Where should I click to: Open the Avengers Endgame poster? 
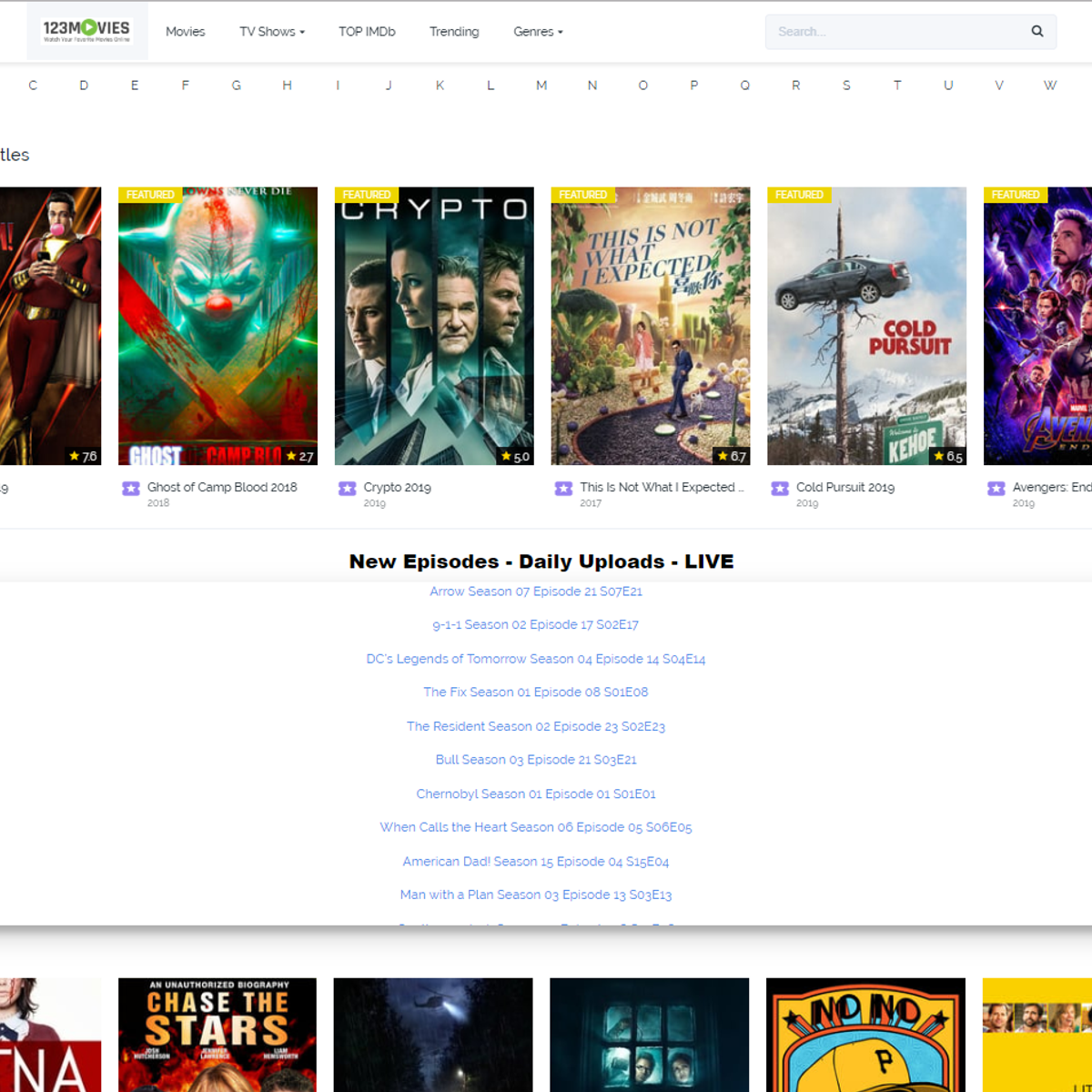click(x=1037, y=326)
